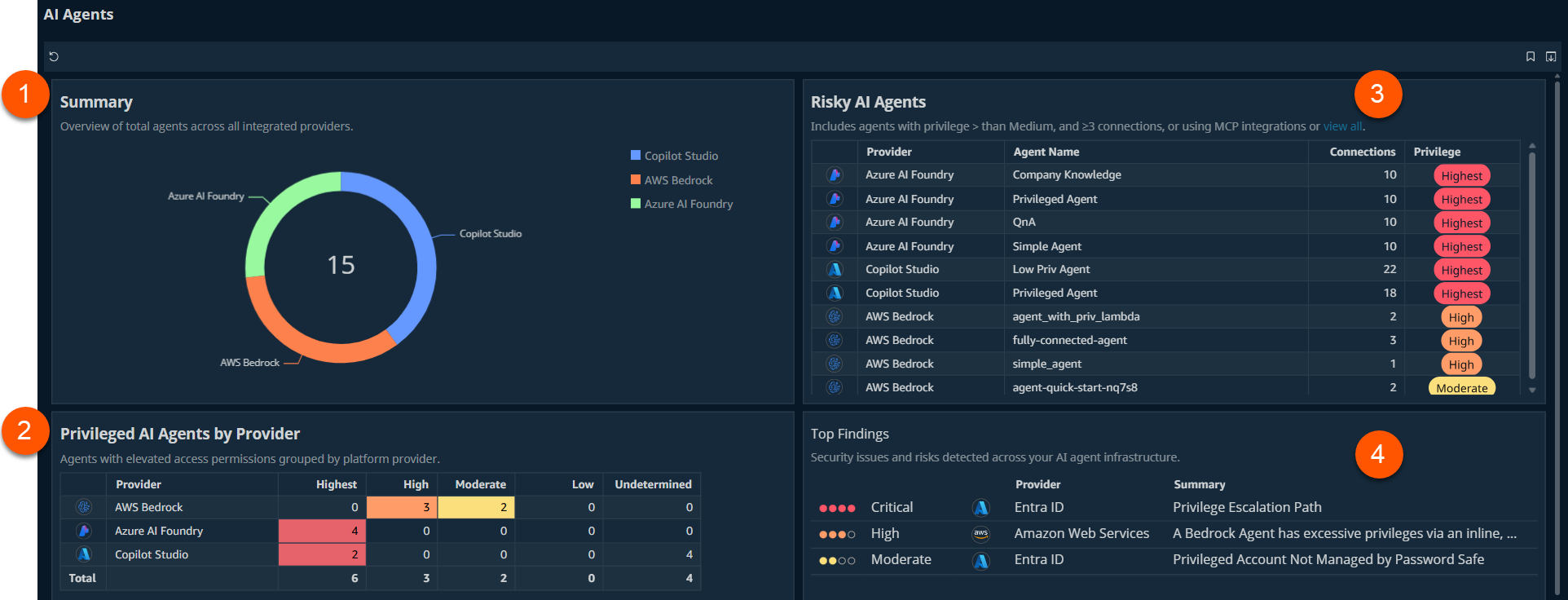1568x600 pixels.
Task: Click the Highest badge for QnA
Action: coord(1461,223)
